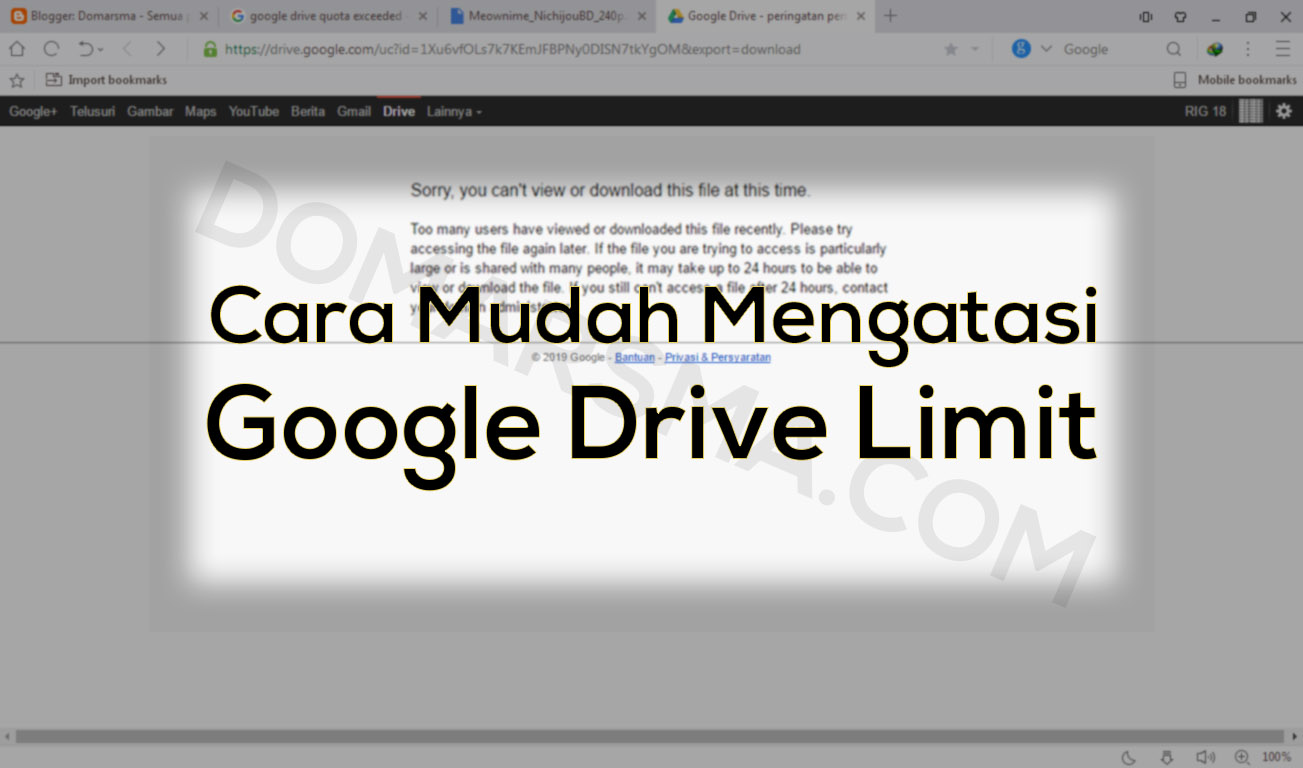Open Google+ in the Google bar
Screen dimensions: 1303x768
pos(33,111)
